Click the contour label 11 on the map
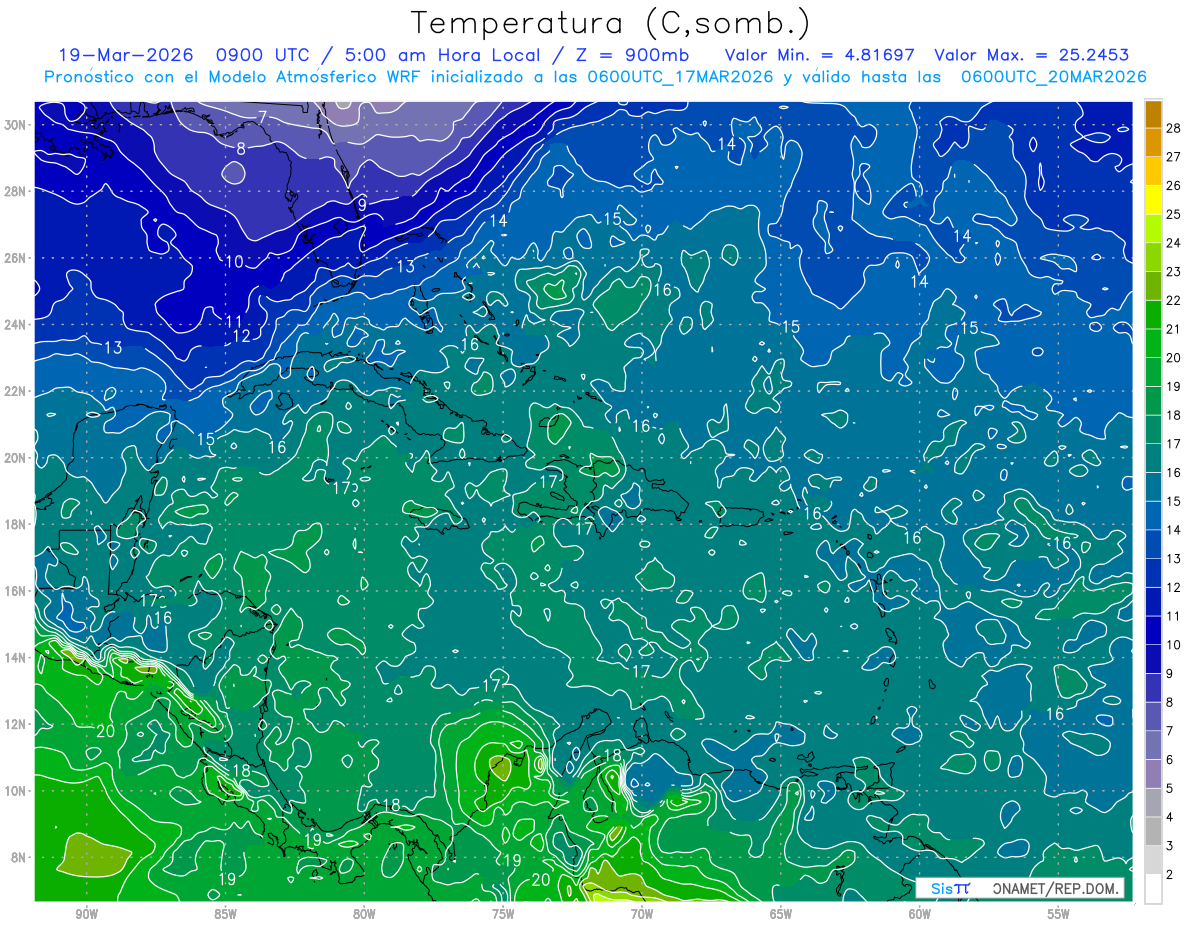 (x=234, y=322)
